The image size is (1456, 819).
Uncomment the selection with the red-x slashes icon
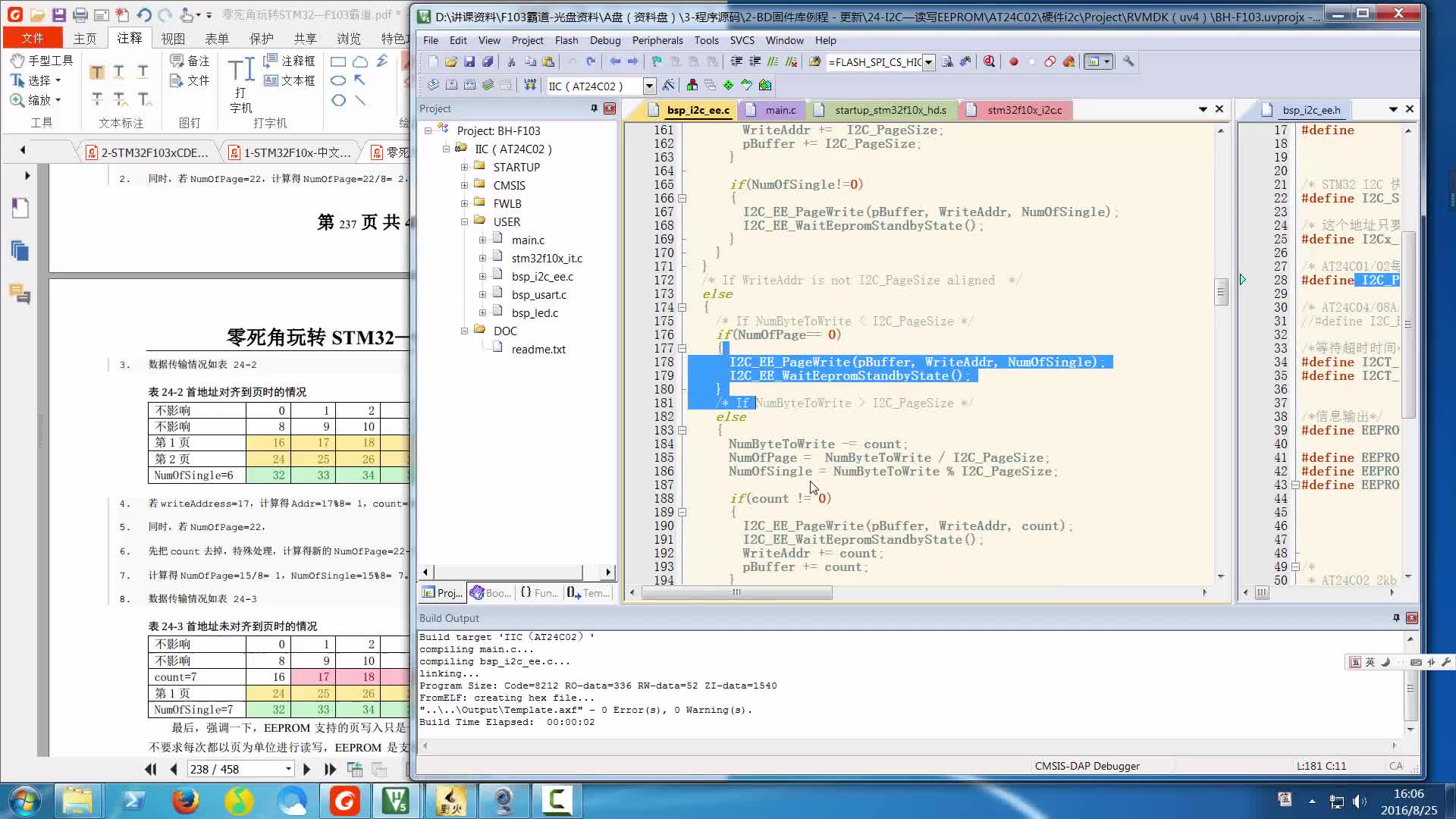click(x=791, y=62)
